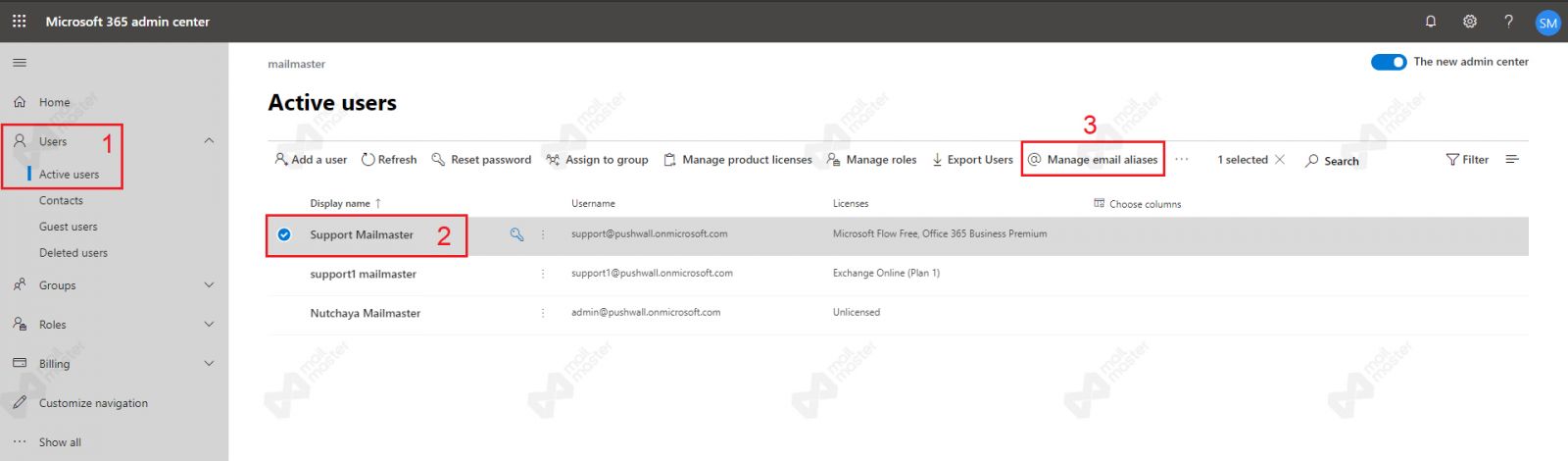Expand the Roles section chevron
This screenshot has width=1568, height=461.
pyautogui.click(x=209, y=324)
